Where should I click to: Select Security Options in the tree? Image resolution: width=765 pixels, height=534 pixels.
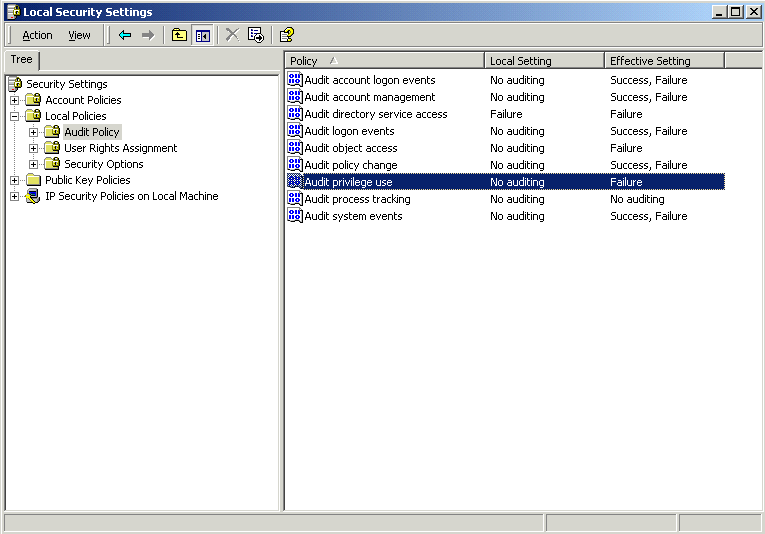pyautogui.click(x=103, y=164)
